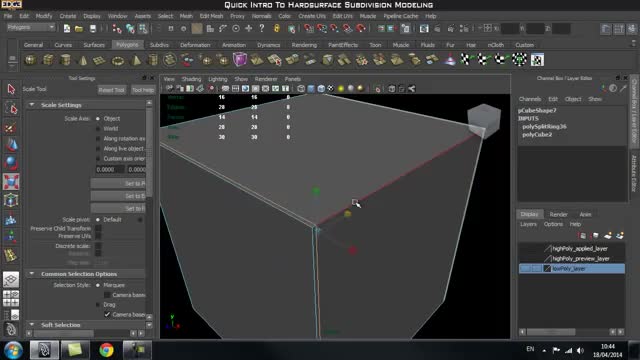Enable Discrete scale checkbox
This screenshot has height=360, width=640.
[98, 246]
